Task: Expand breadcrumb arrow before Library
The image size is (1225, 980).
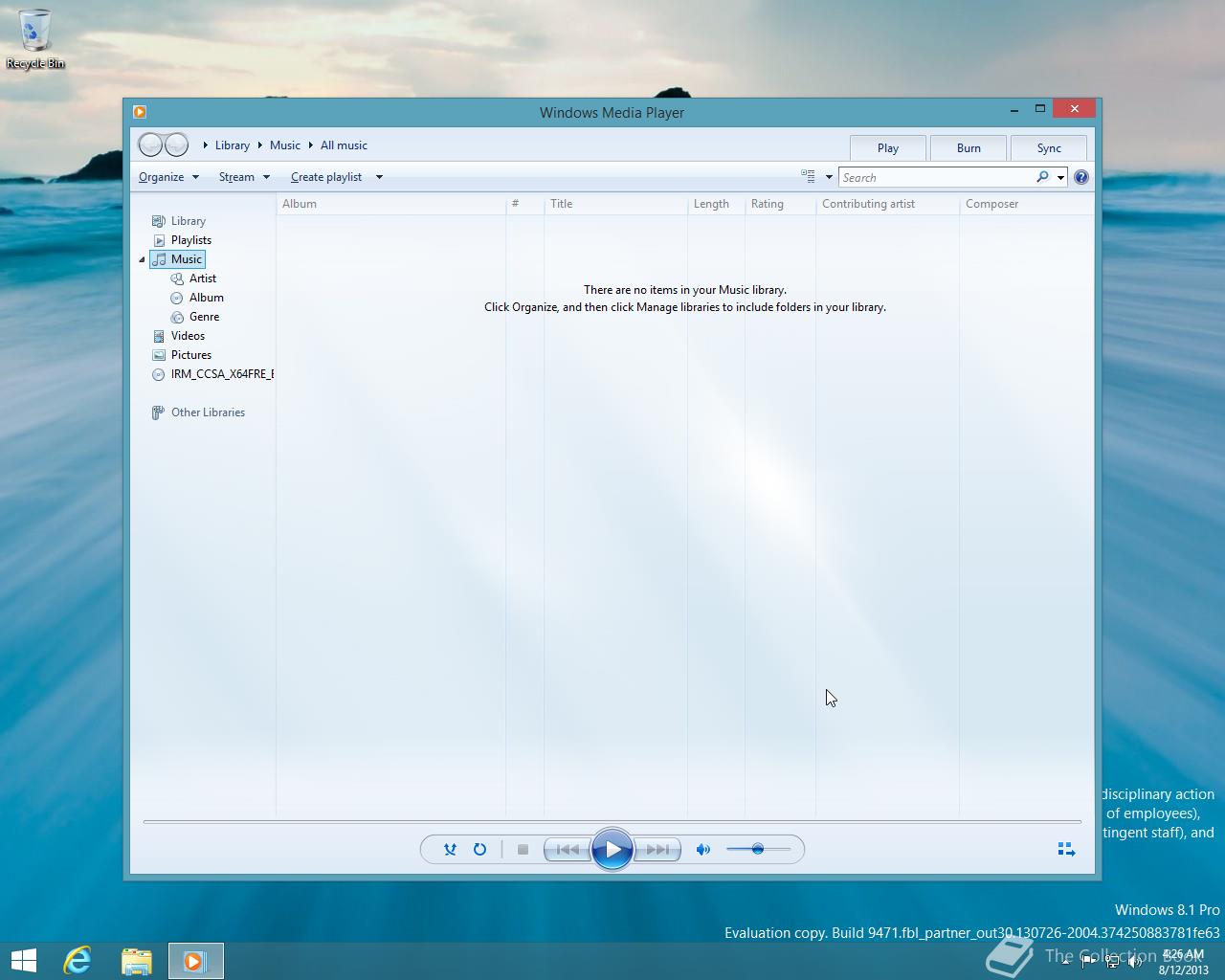Action: coord(205,145)
